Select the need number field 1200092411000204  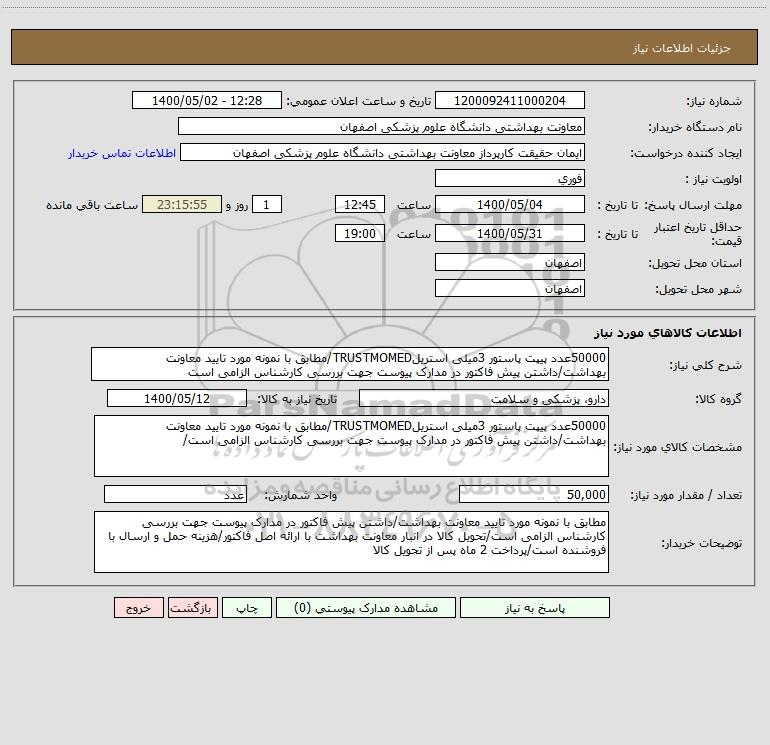(510, 101)
